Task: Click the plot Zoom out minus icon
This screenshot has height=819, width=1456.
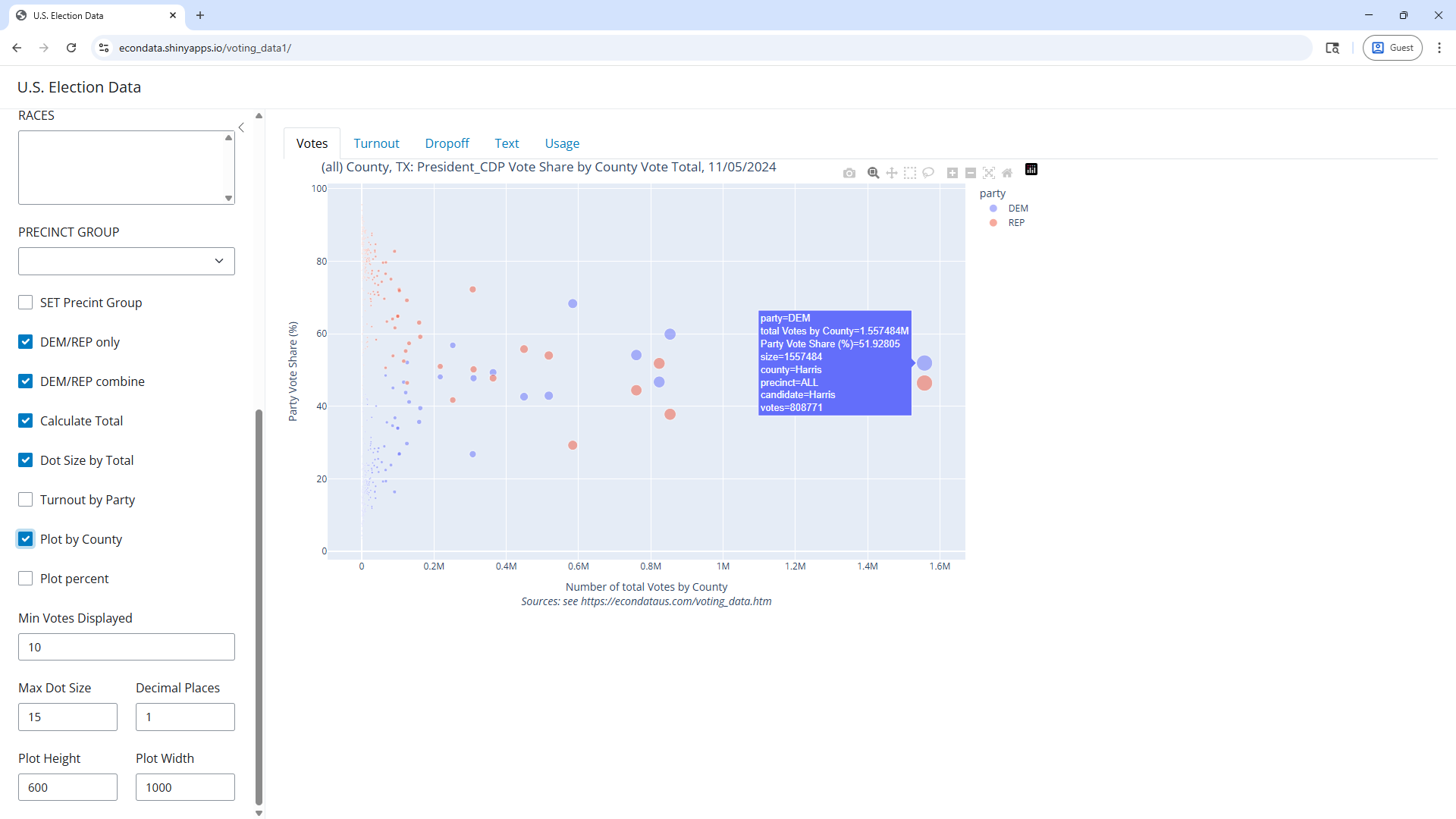Action: pyautogui.click(x=971, y=173)
